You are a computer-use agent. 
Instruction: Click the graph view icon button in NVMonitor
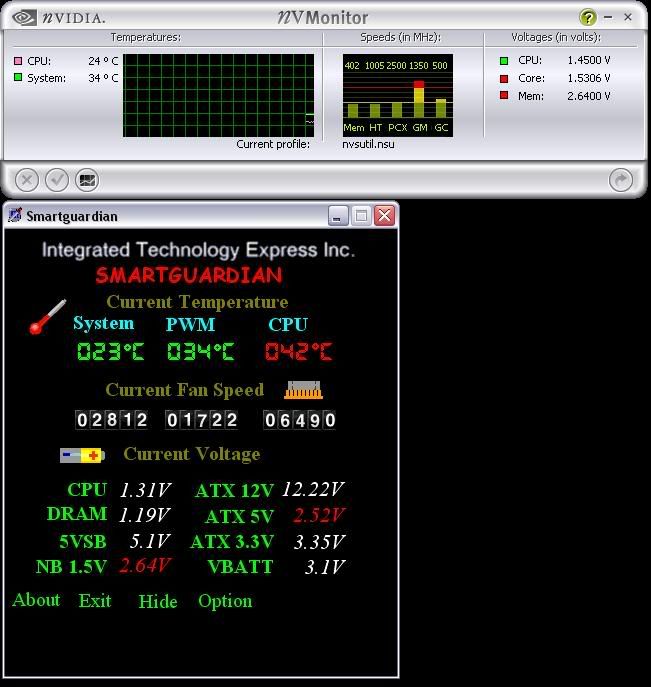(x=87, y=180)
